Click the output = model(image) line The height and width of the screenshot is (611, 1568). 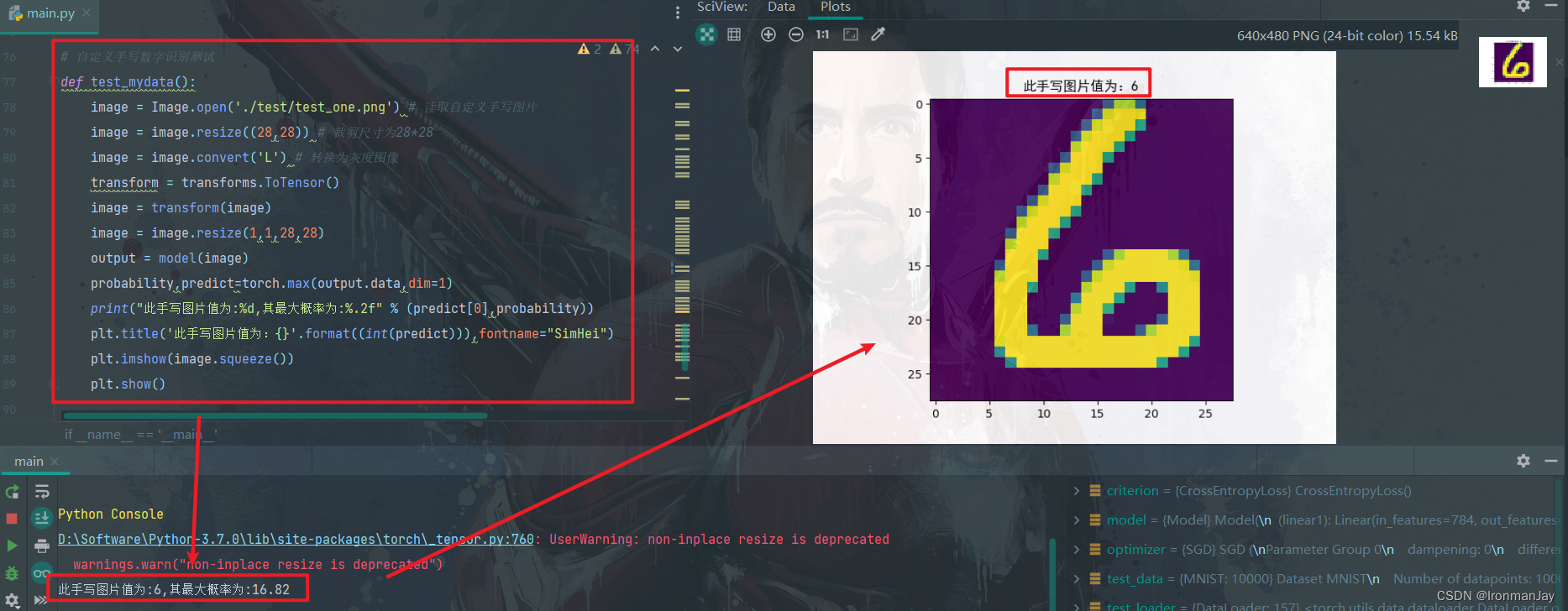(x=170, y=258)
